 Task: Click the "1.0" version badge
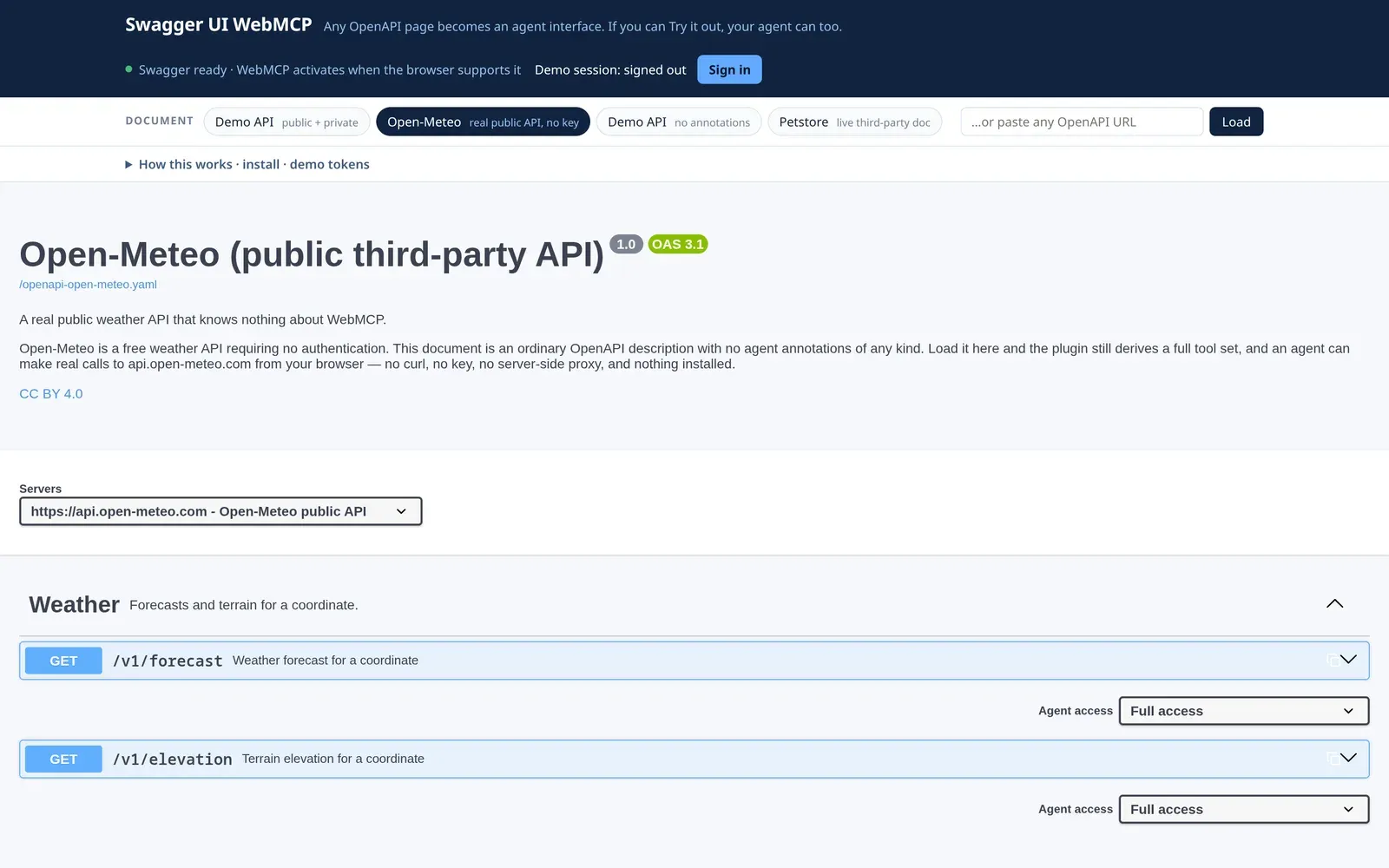click(x=626, y=244)
